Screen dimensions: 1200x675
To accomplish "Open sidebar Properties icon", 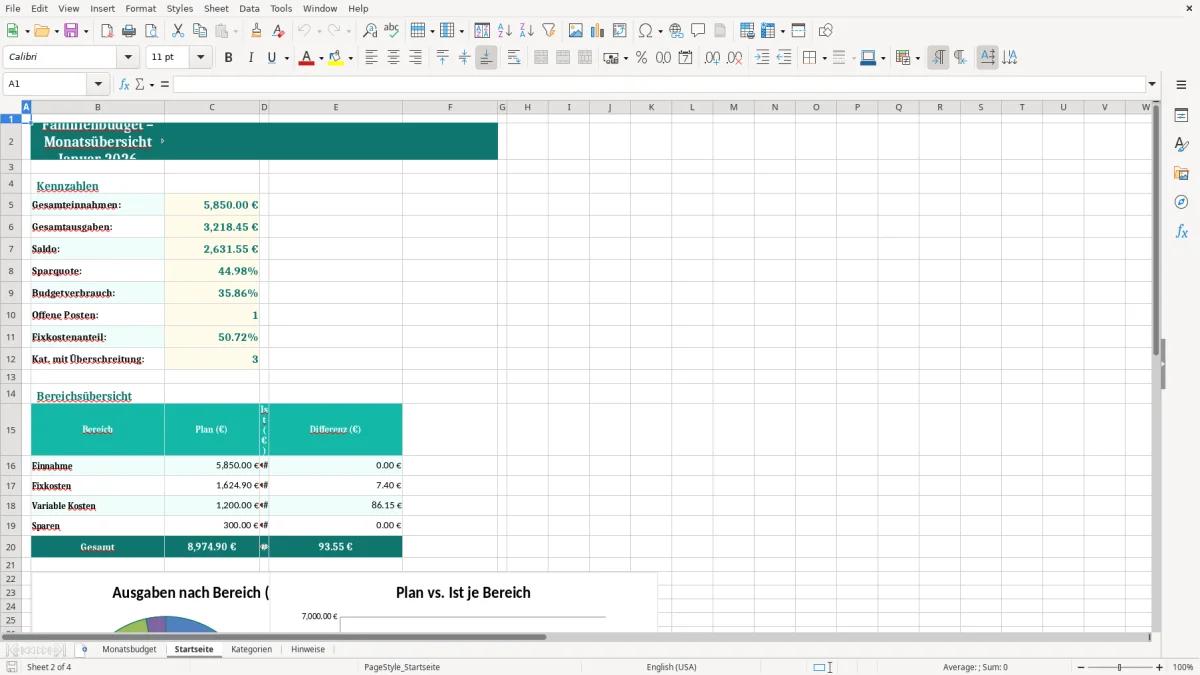I will [1181, 115].
